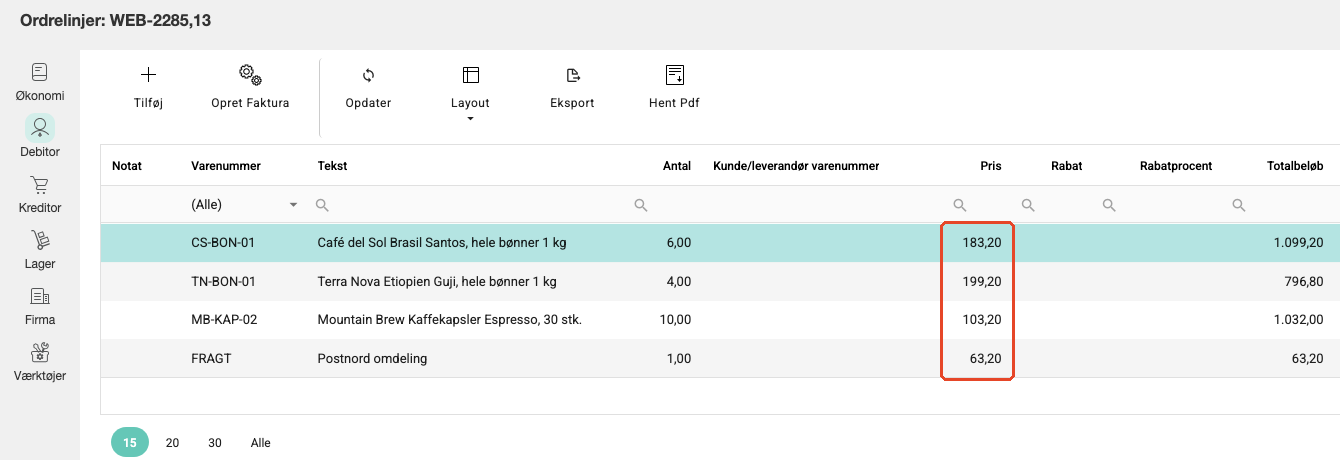Select page size Alle
This screenshot has height=460, width=1340.
point(261,442)
